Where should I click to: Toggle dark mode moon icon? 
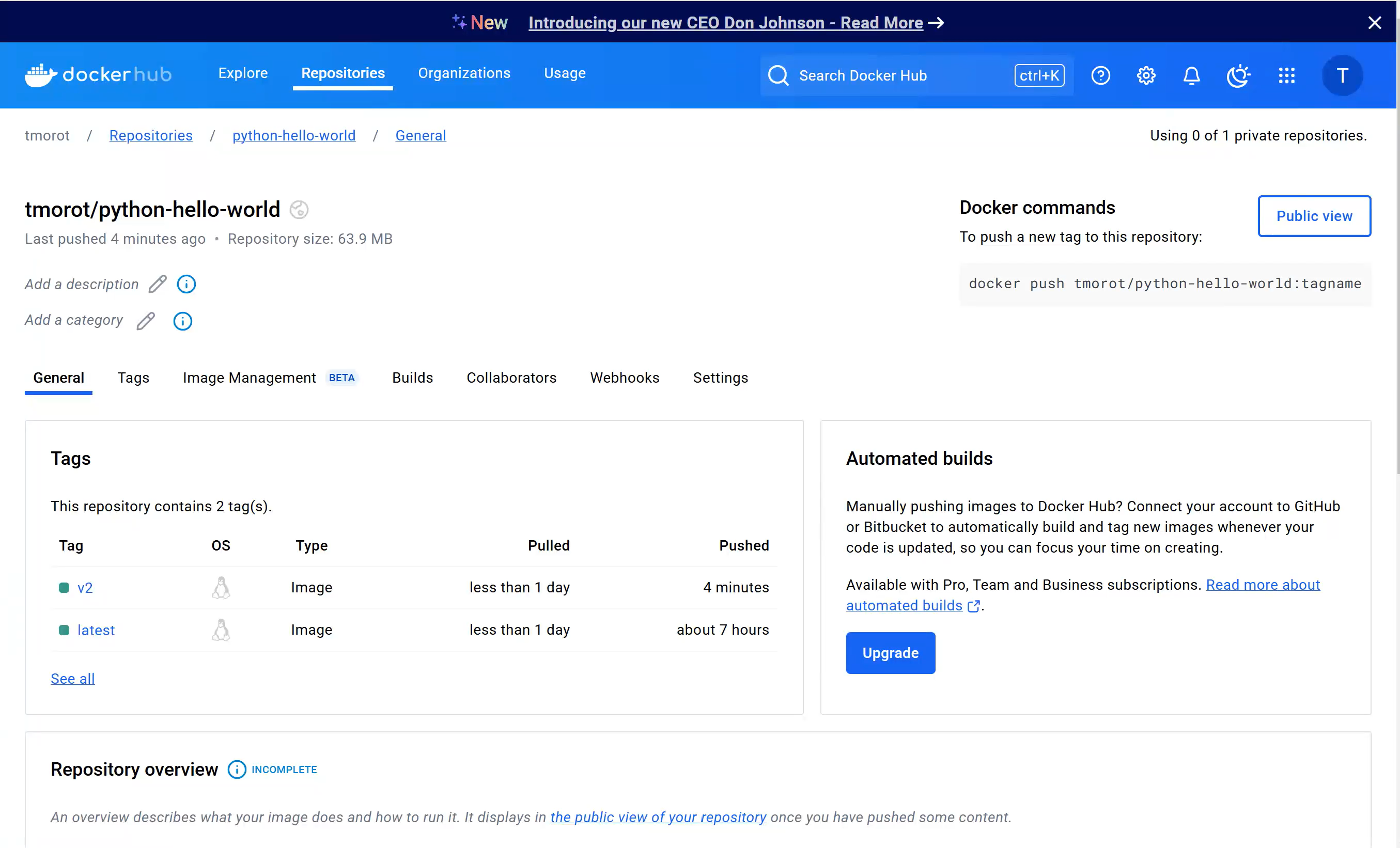point(1238,75)
